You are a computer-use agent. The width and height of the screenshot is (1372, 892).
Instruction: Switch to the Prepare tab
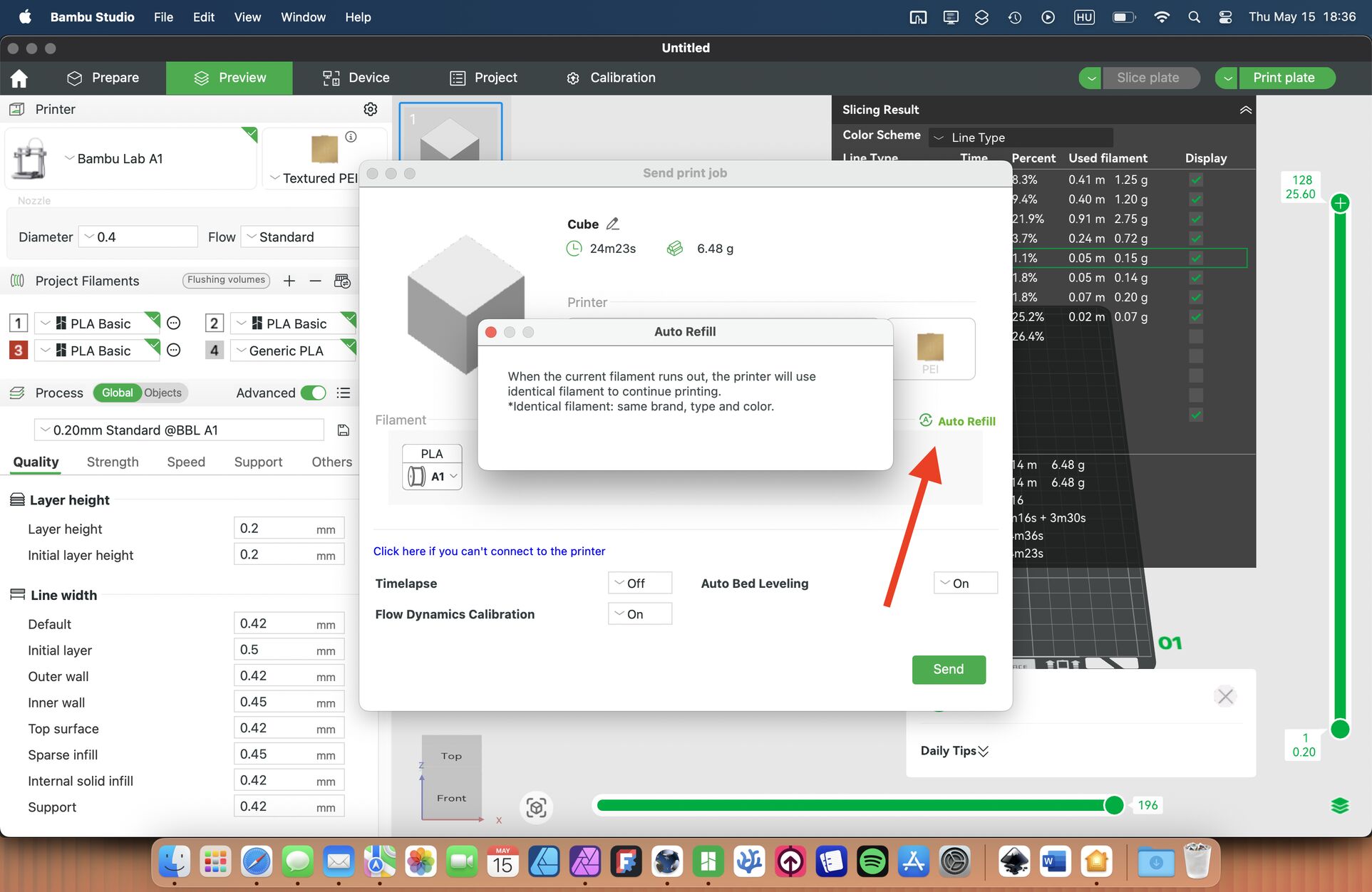(x=103, y=78)
